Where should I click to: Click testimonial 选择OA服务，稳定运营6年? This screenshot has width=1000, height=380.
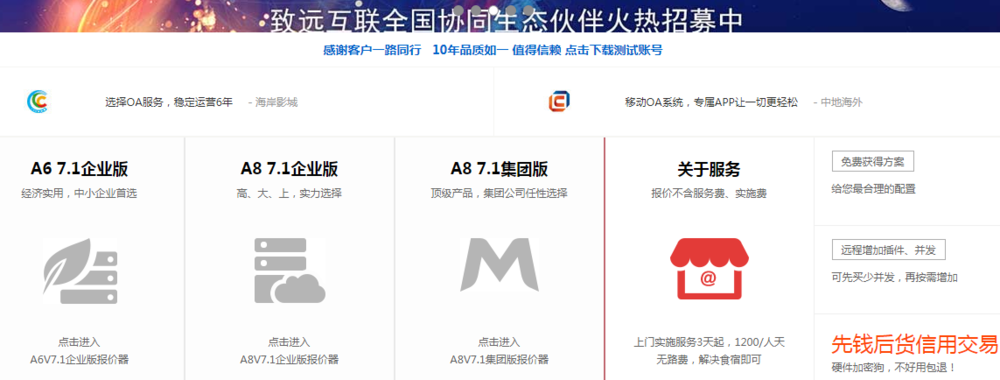(169, 102)
